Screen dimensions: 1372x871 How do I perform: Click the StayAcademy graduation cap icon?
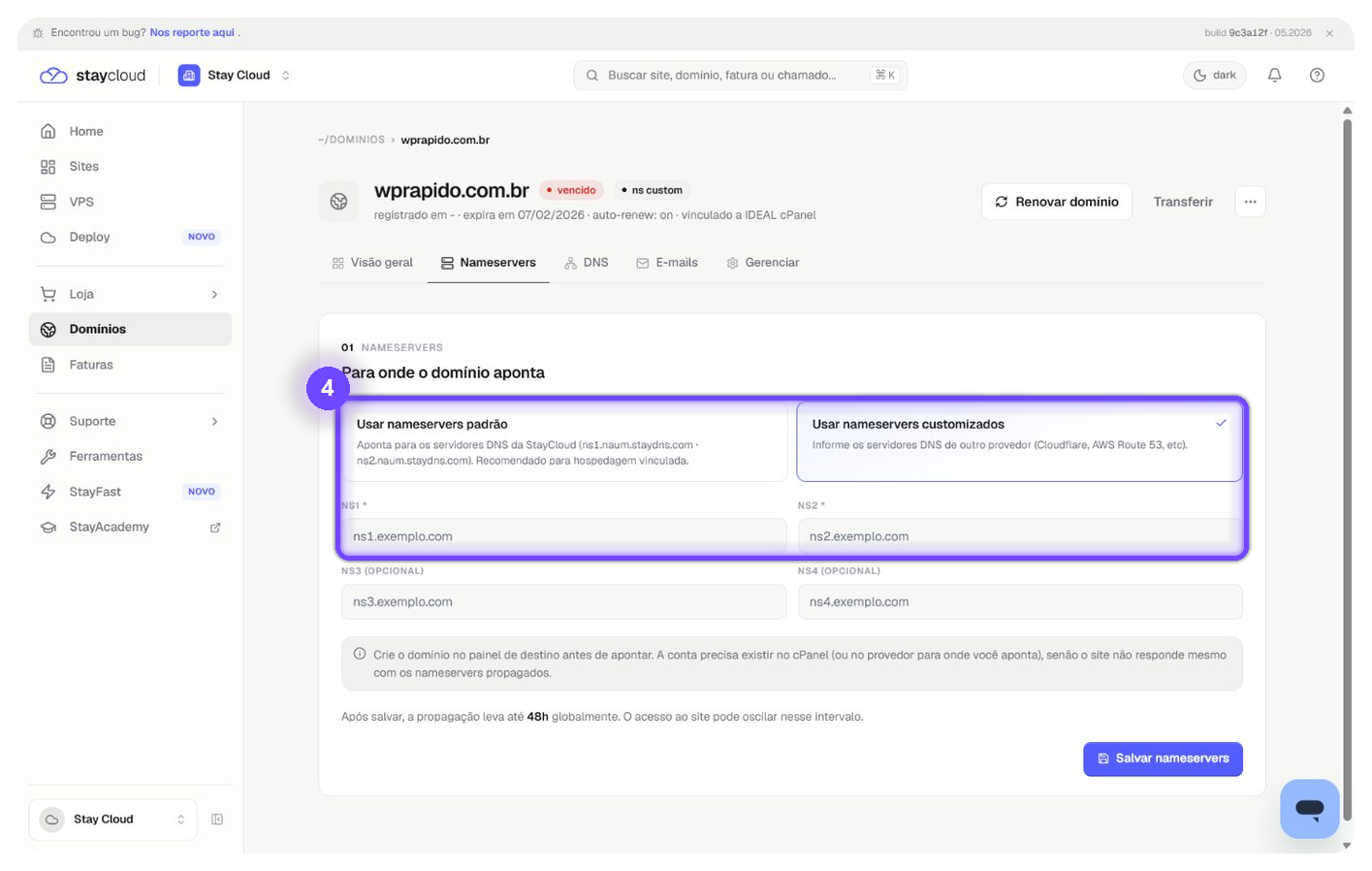click(48, 528)
